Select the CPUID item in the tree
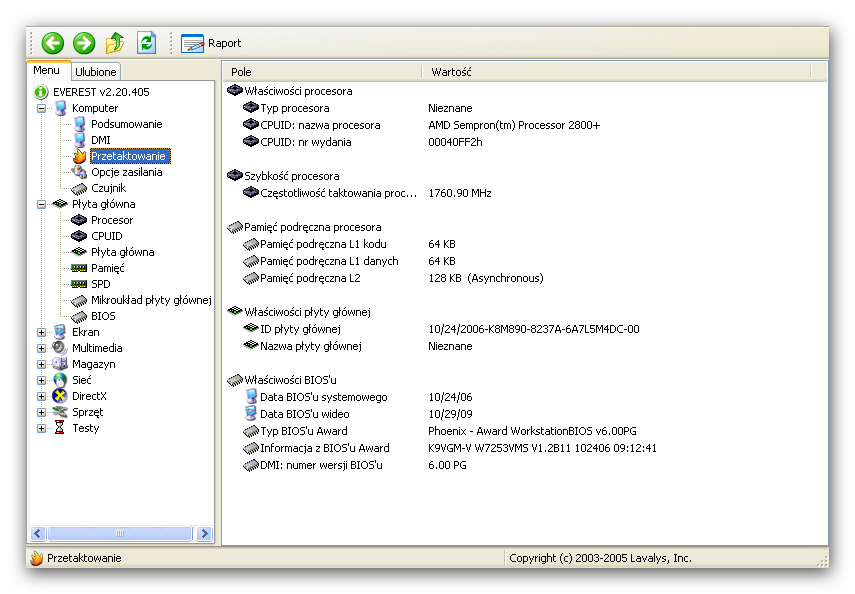This screenshot has width=855, height=594. [x=106, y=236]
